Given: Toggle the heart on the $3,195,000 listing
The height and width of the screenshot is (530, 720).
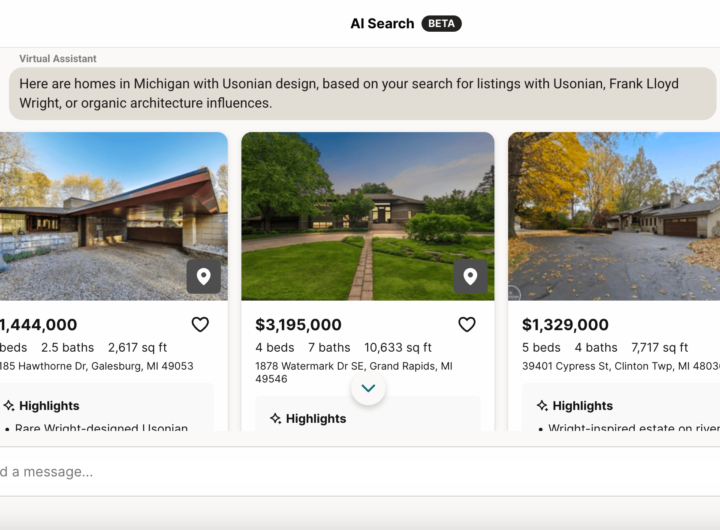Looking at the screenshot, I should (467, 324).
